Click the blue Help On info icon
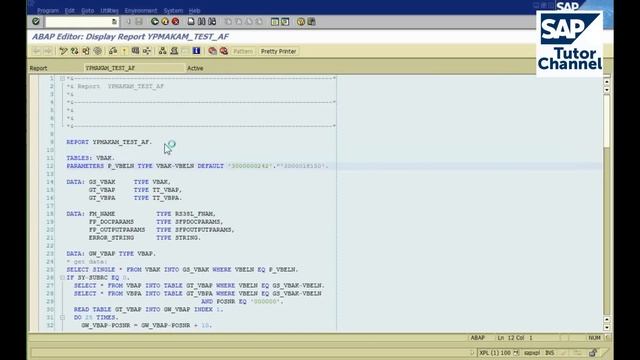 196,51
